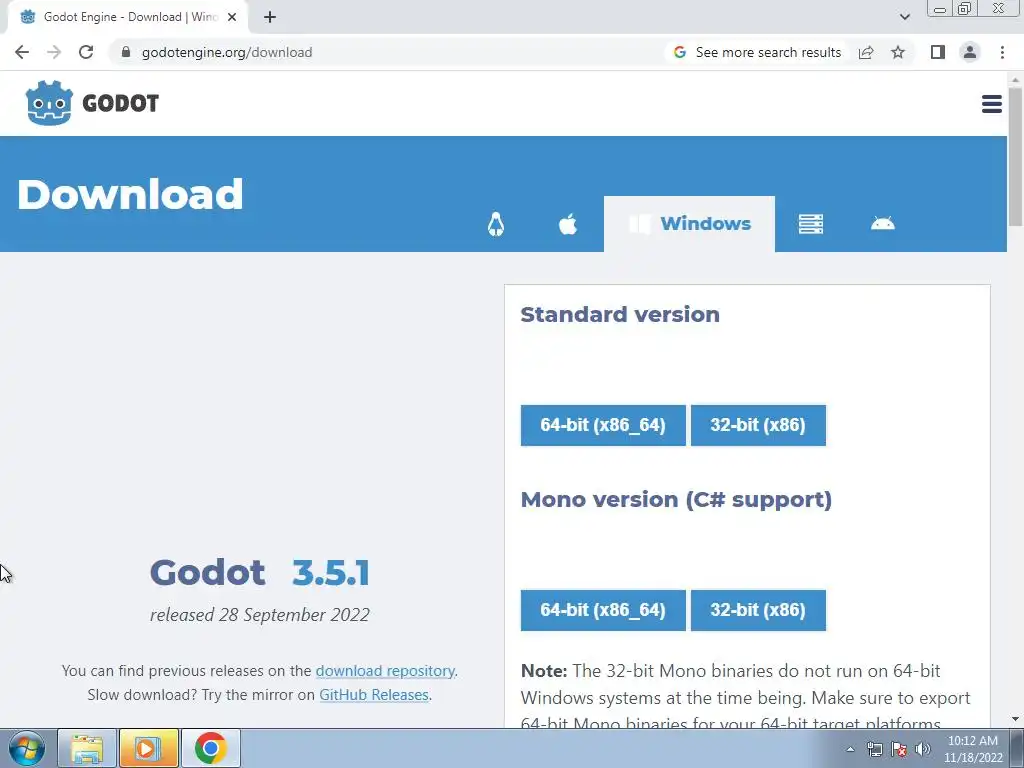Switch to Chrome in the taskbar

[210, 748]
